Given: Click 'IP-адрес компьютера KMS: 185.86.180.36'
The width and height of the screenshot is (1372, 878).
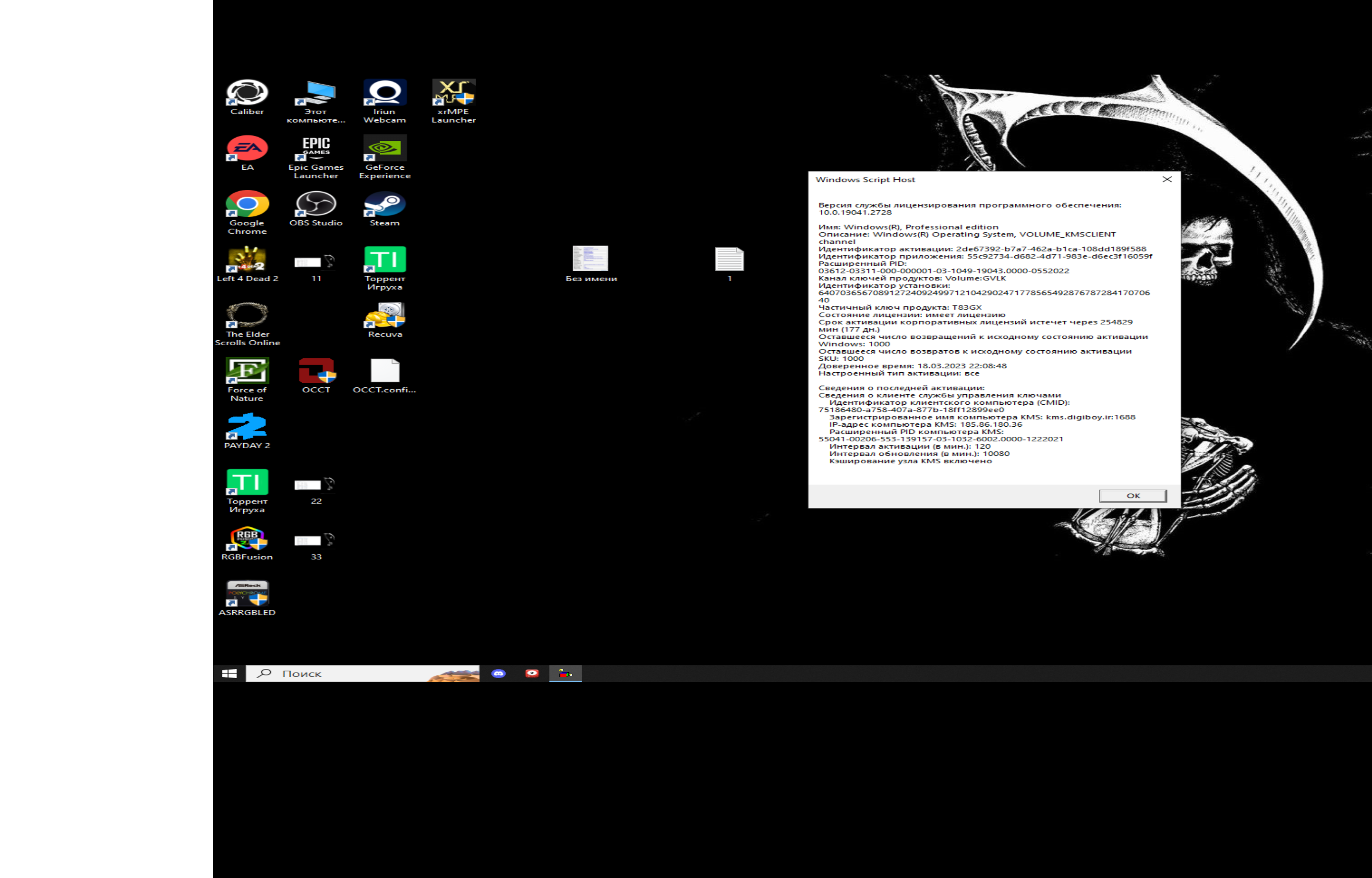Looking at the screenshot, I should [926, 424].
